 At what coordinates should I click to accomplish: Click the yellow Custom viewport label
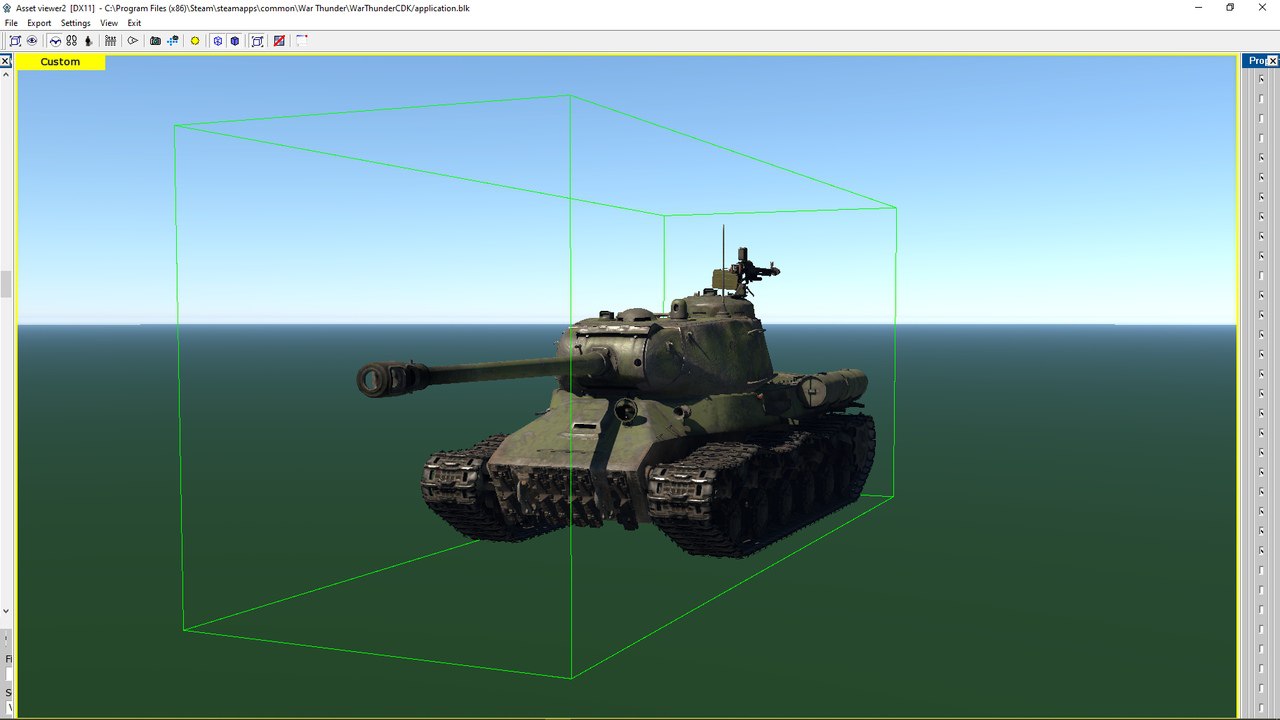[x=60, y=62]
